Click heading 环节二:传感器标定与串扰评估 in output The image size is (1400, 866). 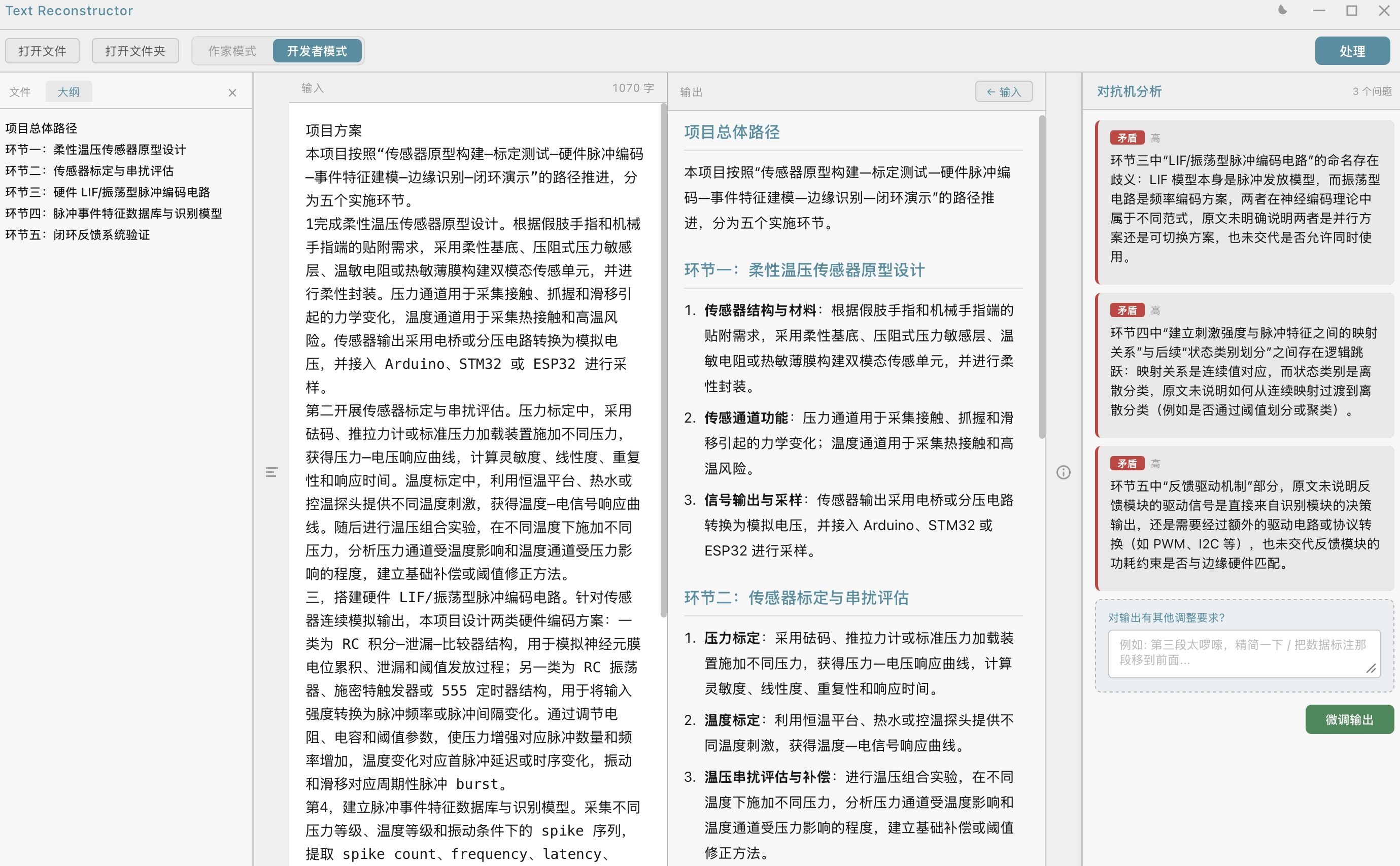(x=796, y=598)
